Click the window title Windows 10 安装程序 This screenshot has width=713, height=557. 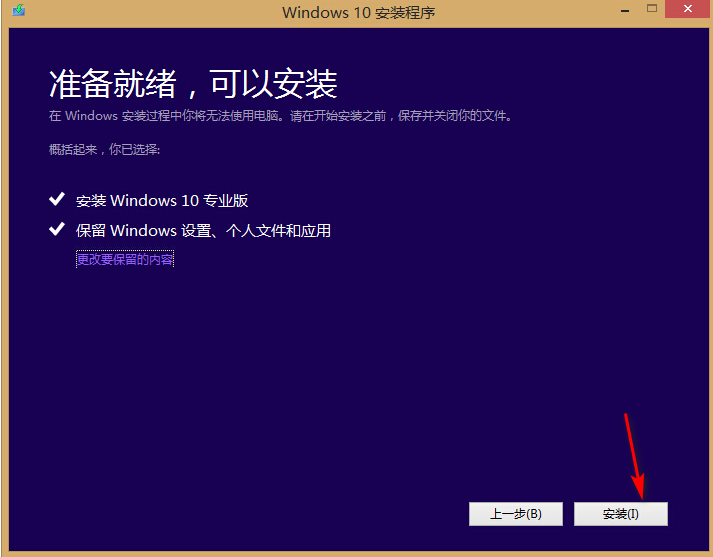pyautogui.click(x=359, y=12)
